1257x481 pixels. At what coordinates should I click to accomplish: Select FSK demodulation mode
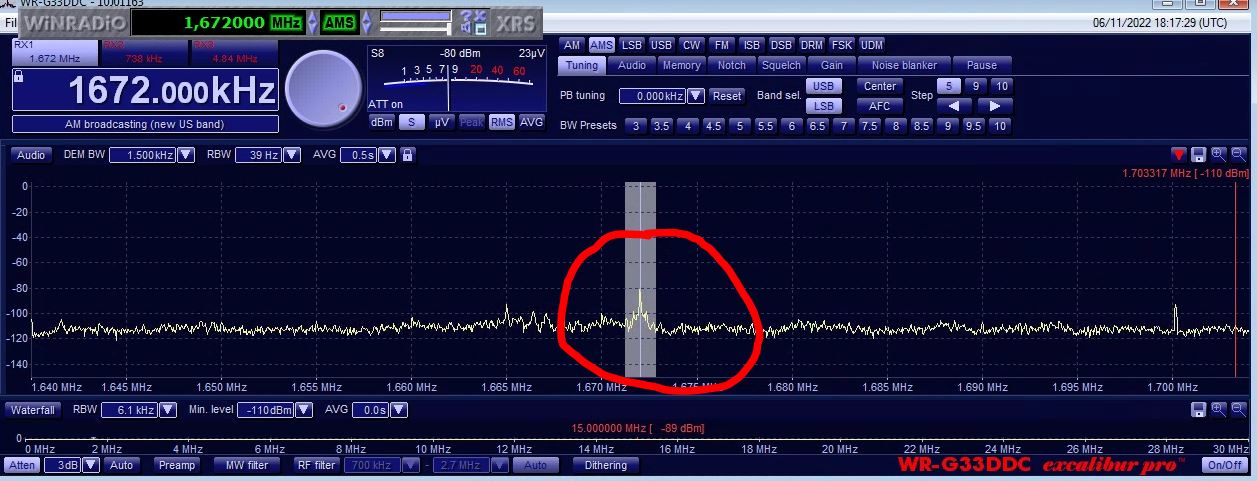841,45
